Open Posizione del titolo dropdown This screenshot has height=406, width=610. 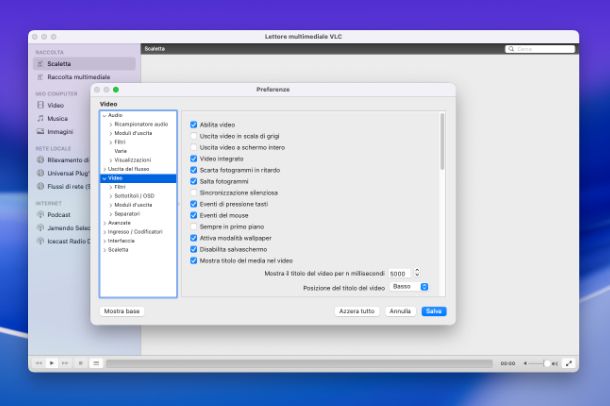(409, 287)
